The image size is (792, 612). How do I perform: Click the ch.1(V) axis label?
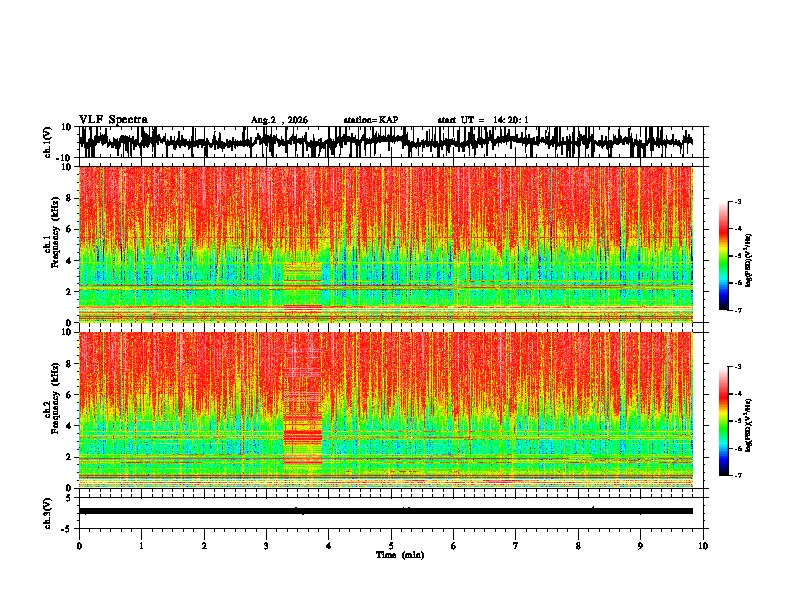coord(48,142)
